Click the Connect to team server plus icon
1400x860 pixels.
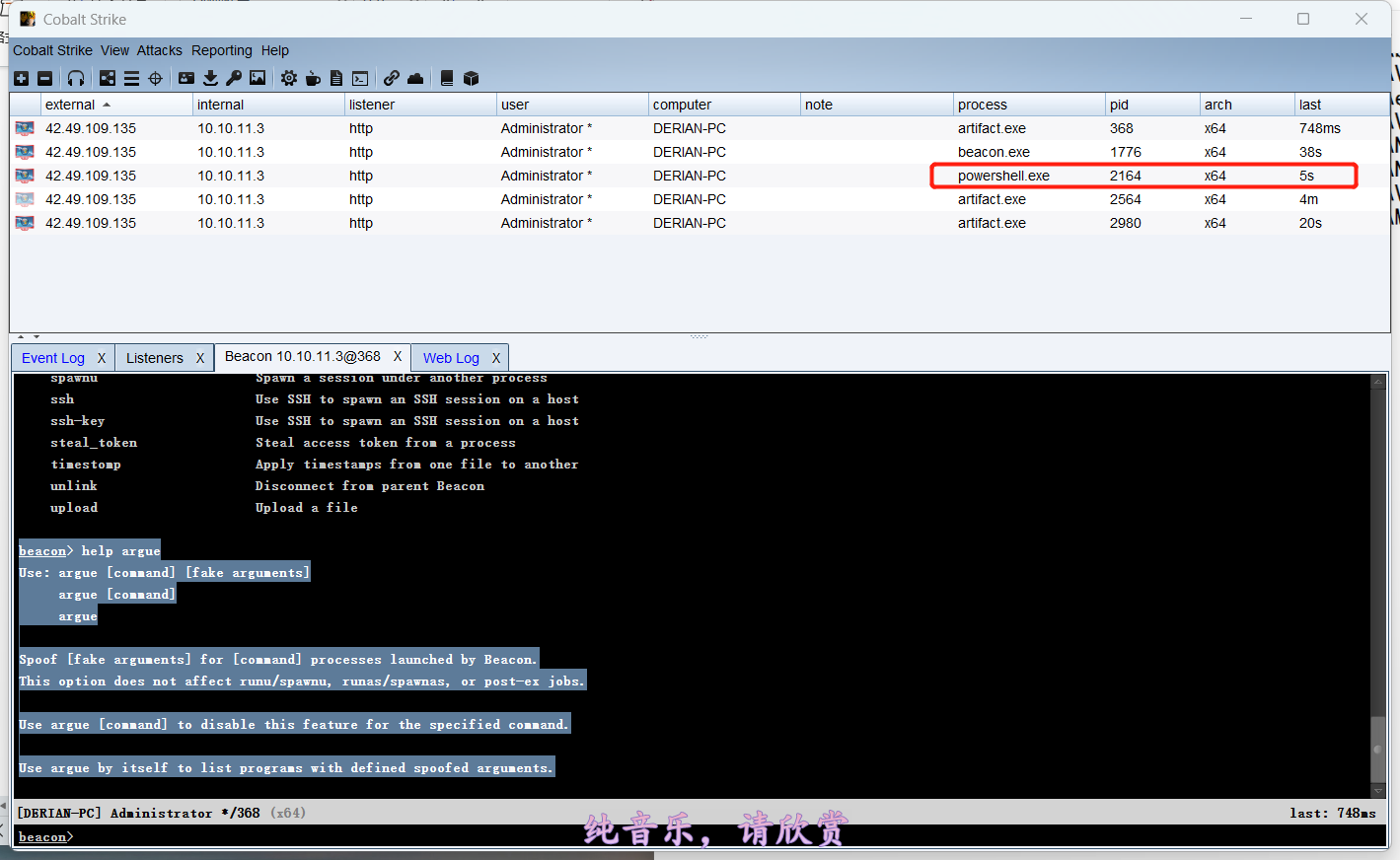tap(22, 78)
